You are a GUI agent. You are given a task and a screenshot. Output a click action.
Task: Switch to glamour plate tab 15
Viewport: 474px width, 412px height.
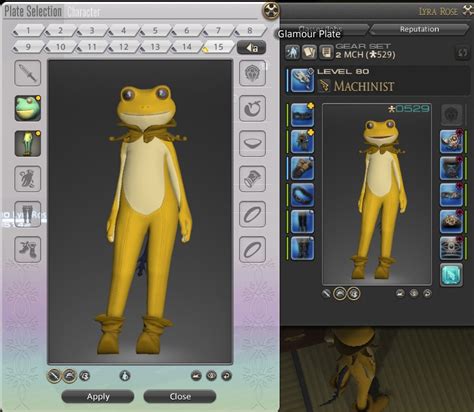218,47
